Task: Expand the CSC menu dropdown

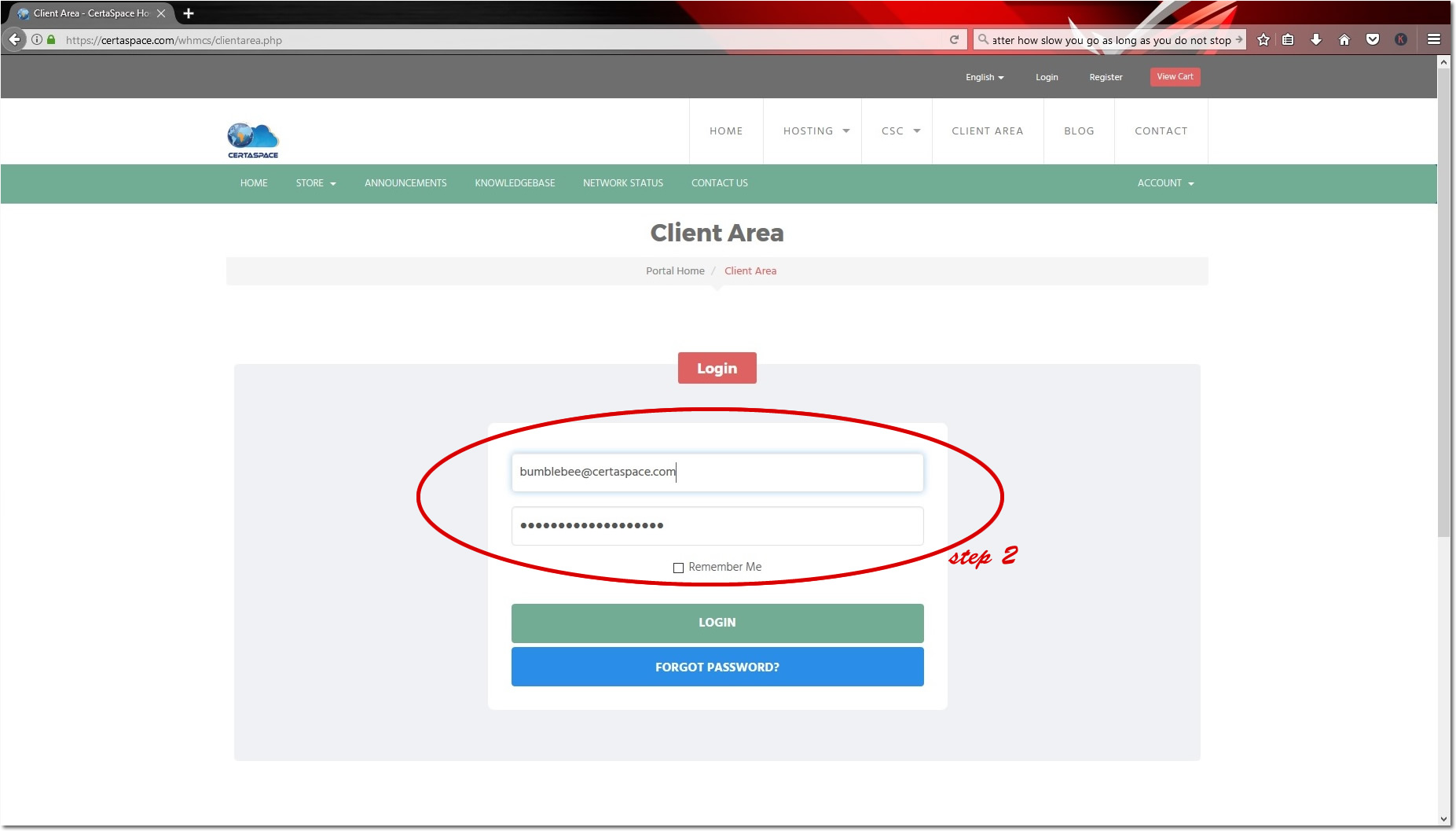Action: coord(900,131)
